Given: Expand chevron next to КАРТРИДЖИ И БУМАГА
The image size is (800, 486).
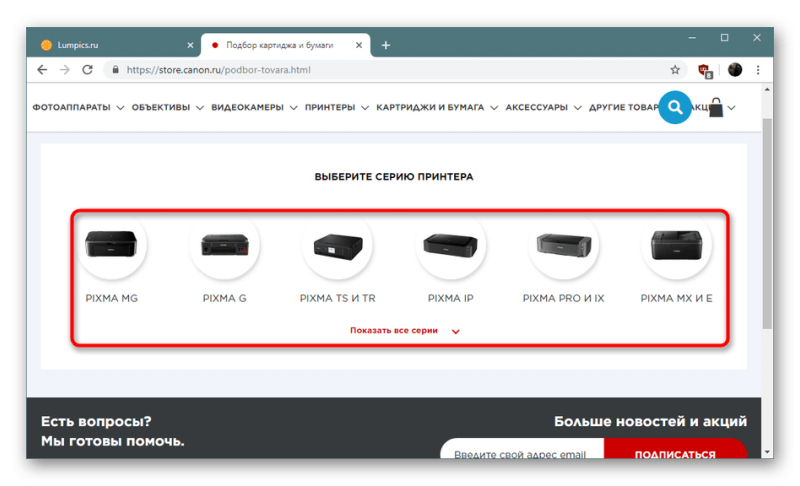Looking at the screenshot, I should pos(494,108).
